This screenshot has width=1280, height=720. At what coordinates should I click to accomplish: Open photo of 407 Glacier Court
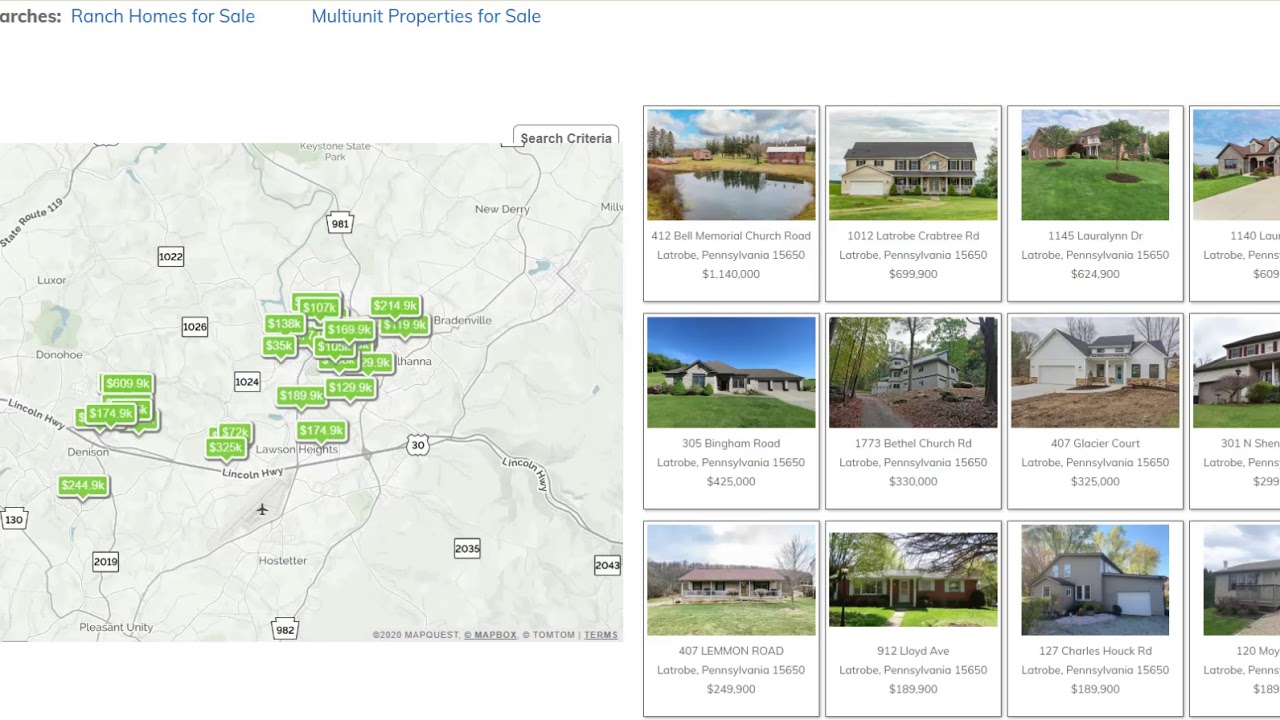pyautogui.click(x=1095, y=372)
